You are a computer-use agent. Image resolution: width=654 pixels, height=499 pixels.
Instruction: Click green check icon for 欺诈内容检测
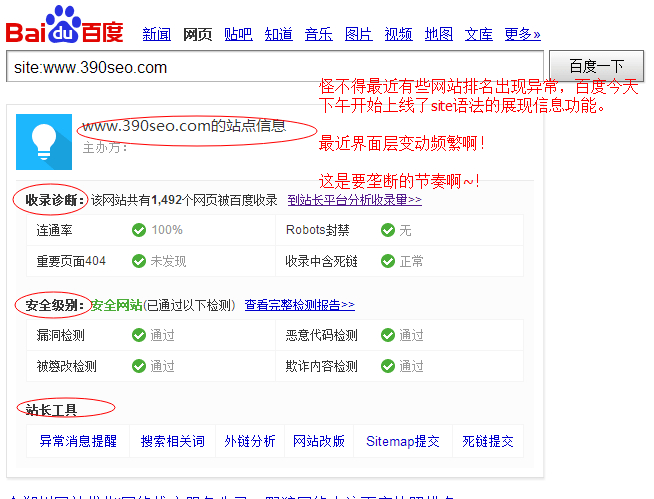(388, 366)
